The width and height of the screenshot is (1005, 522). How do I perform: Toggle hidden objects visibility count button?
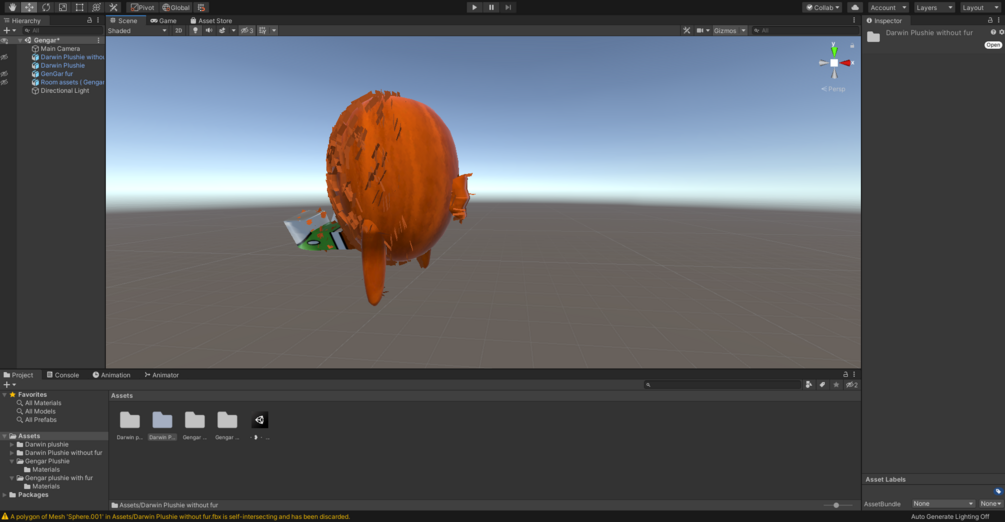(x=247, y=30)
